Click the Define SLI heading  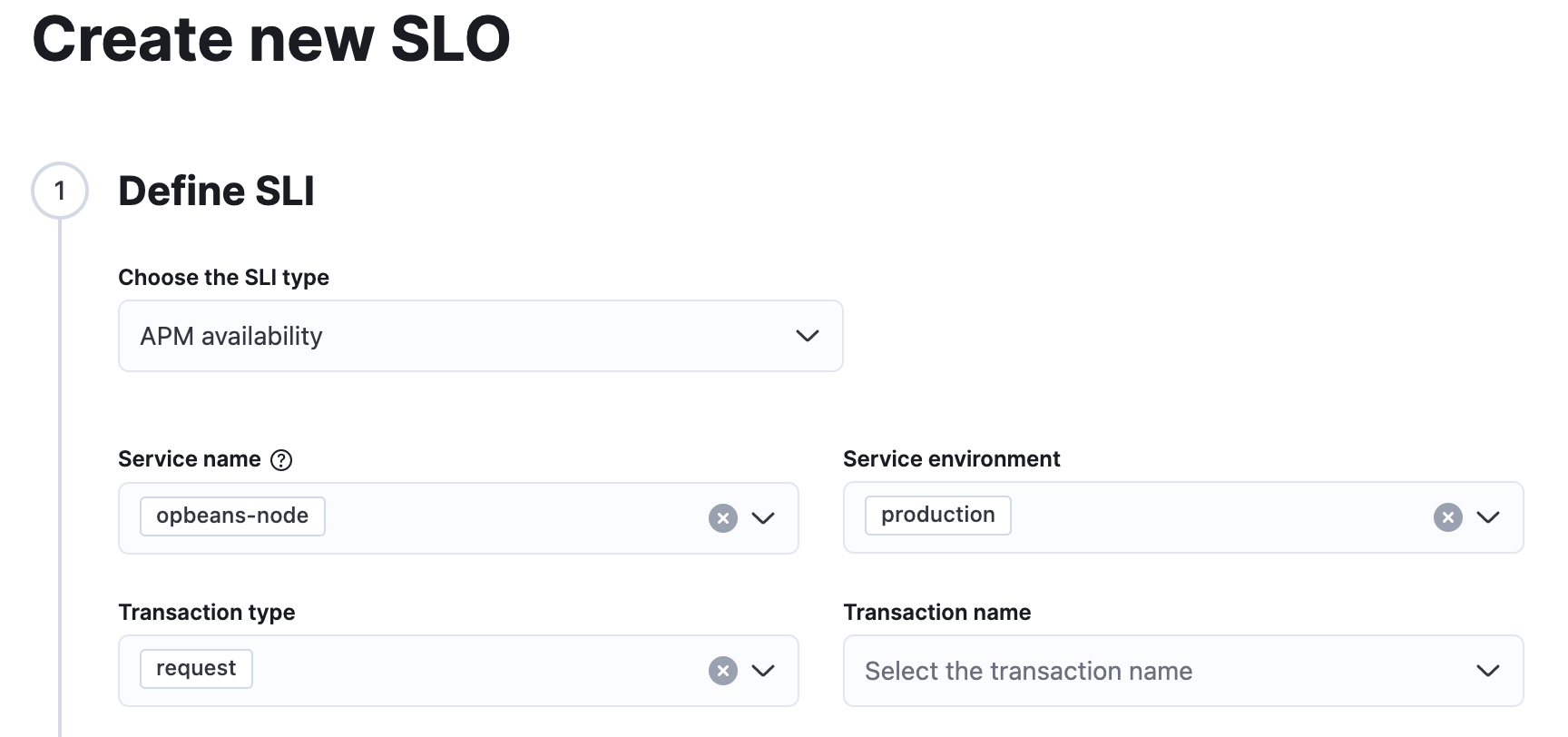click(x=216, y=191)
